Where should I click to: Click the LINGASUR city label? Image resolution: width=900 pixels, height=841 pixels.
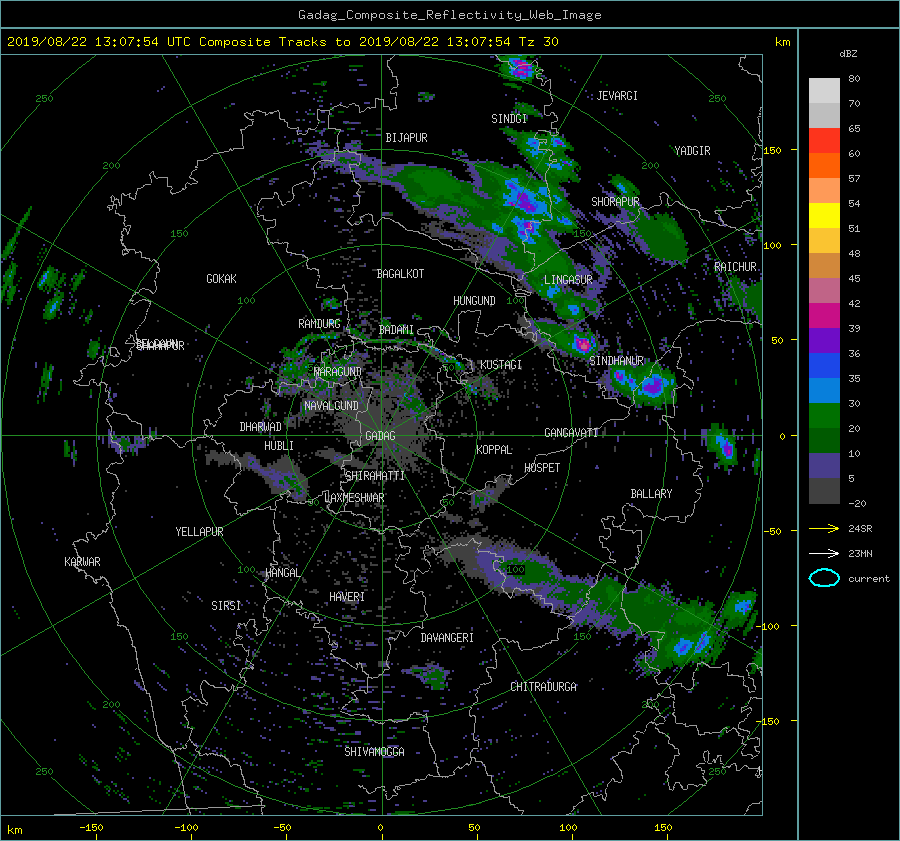tap(568, 280)
